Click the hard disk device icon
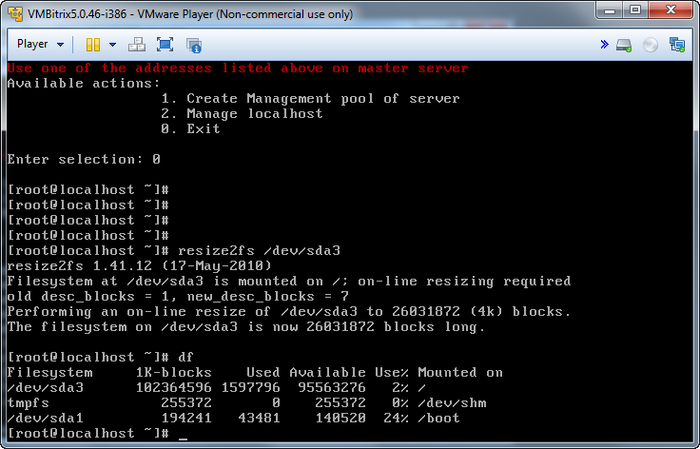The image size is (700, 449). tap(624, 45)
